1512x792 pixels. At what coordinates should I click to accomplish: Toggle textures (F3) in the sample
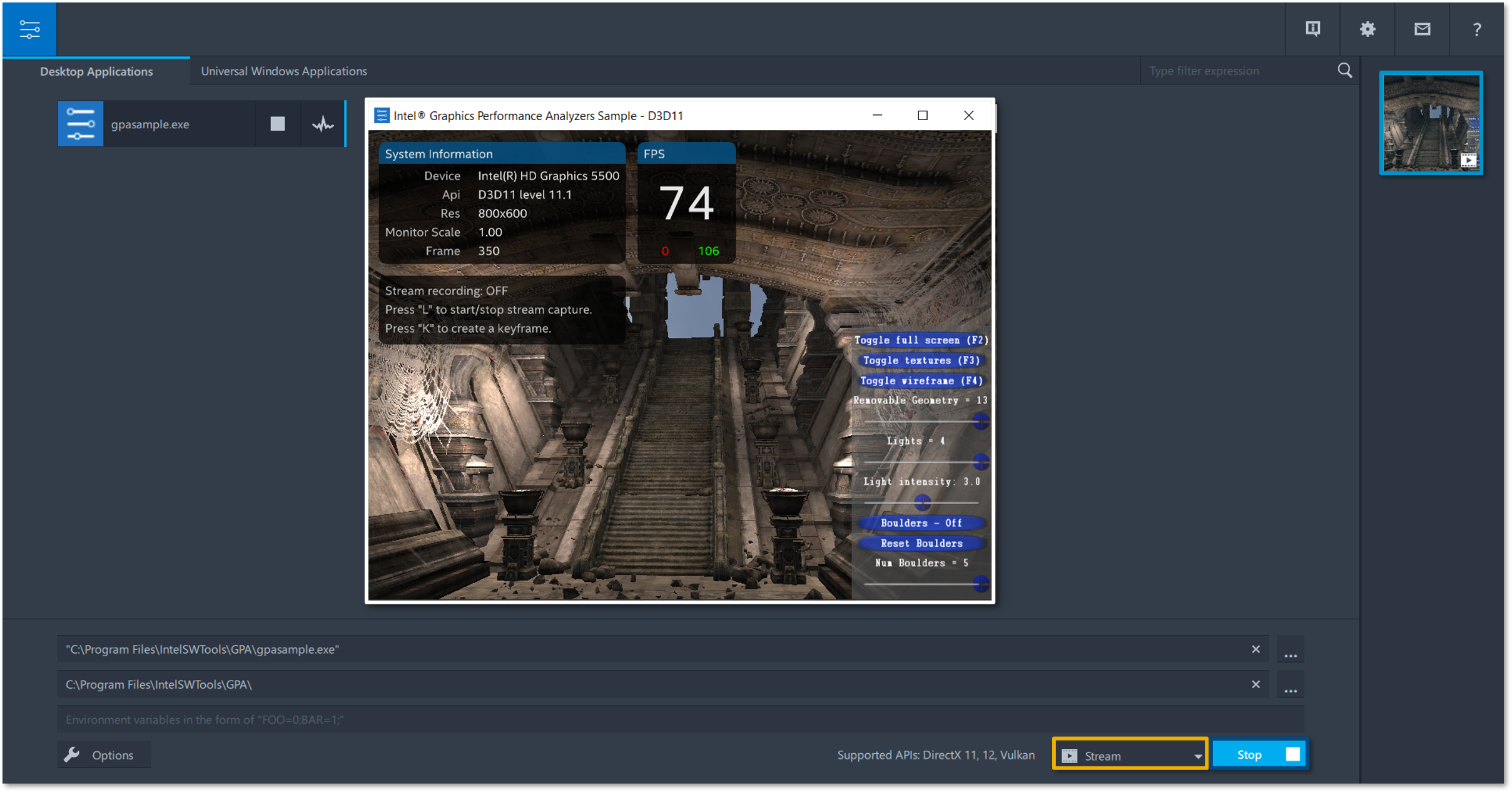(x=921, y=360)
